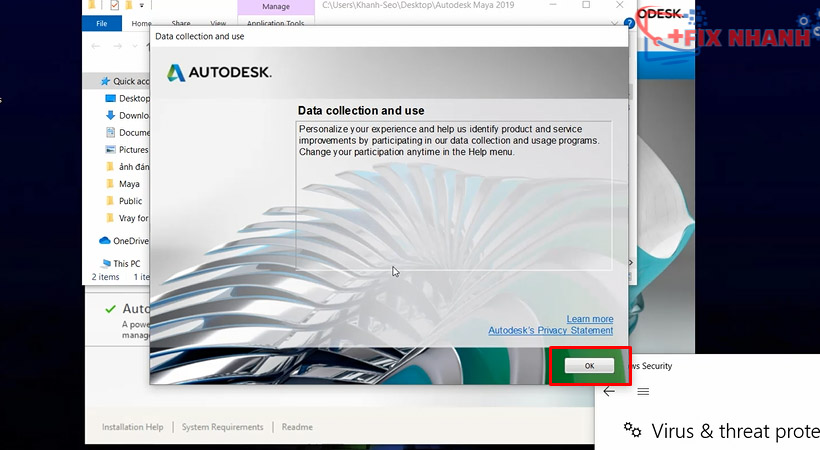The image size is (820, 450).
Task: Open the File tab in File Explorer
Action: (x=102, y=24)
